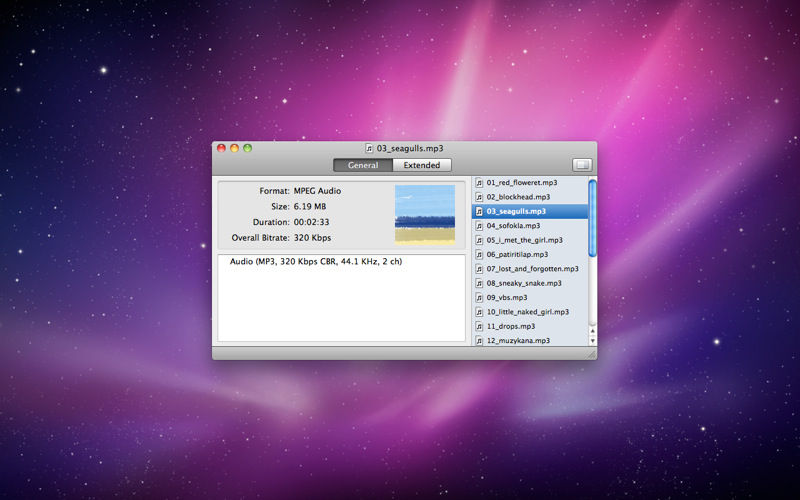Switch to the General tab
Viewport: 800px width, 500px height.
363,165
